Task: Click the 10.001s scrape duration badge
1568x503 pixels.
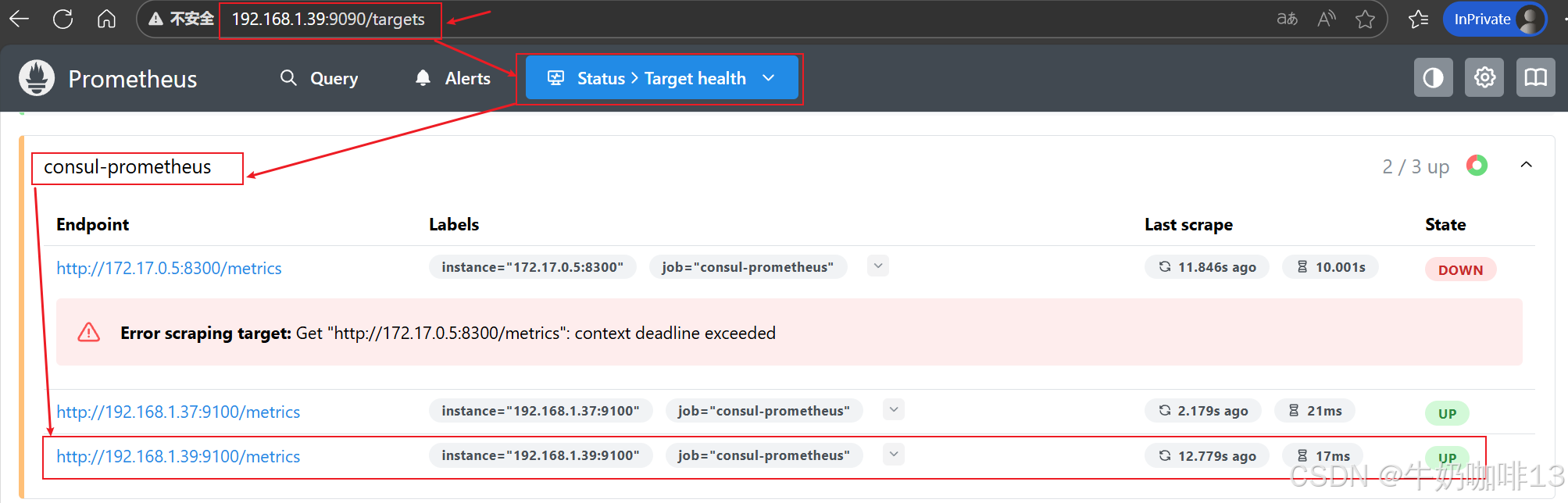Action: [1330, 267]
